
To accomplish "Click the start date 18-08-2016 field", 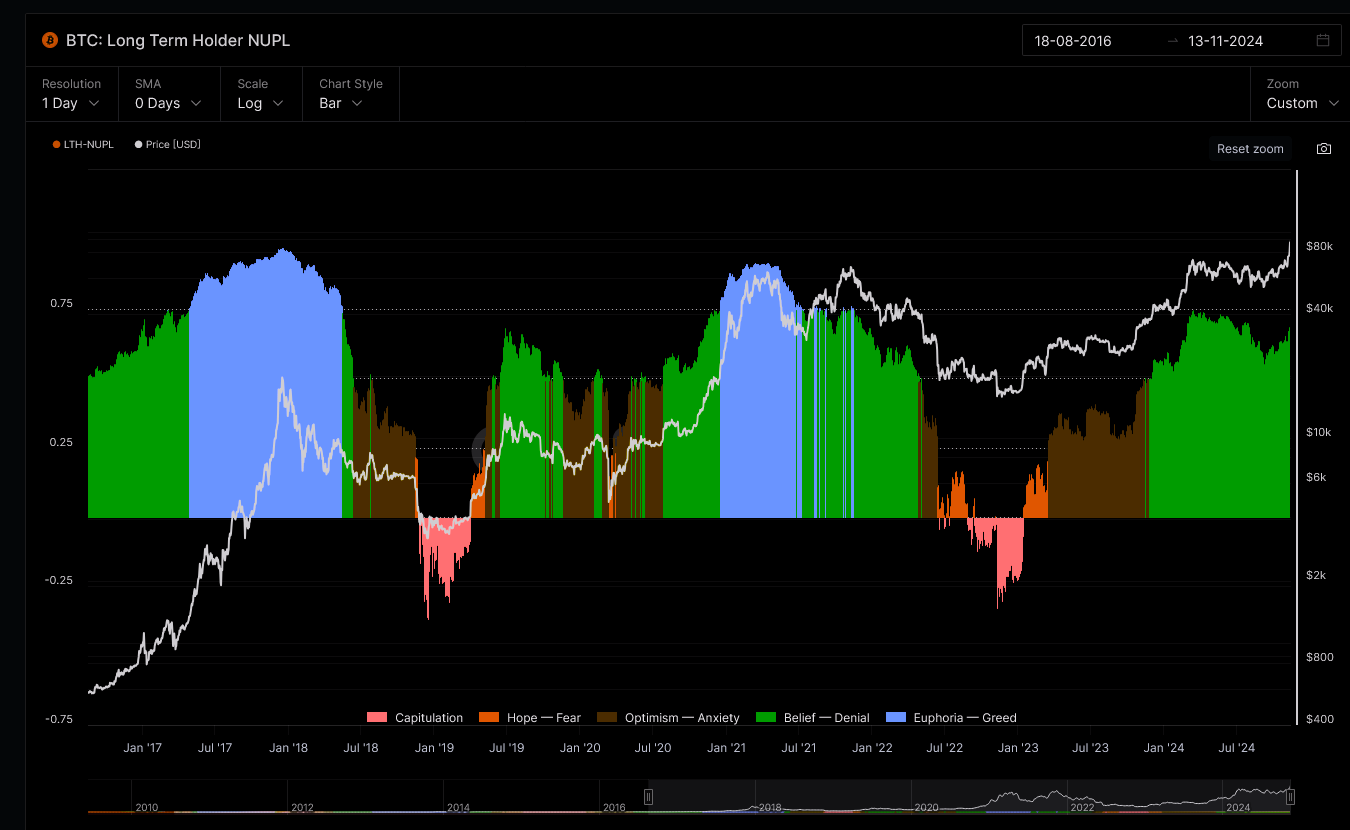I will [1073, 41].
